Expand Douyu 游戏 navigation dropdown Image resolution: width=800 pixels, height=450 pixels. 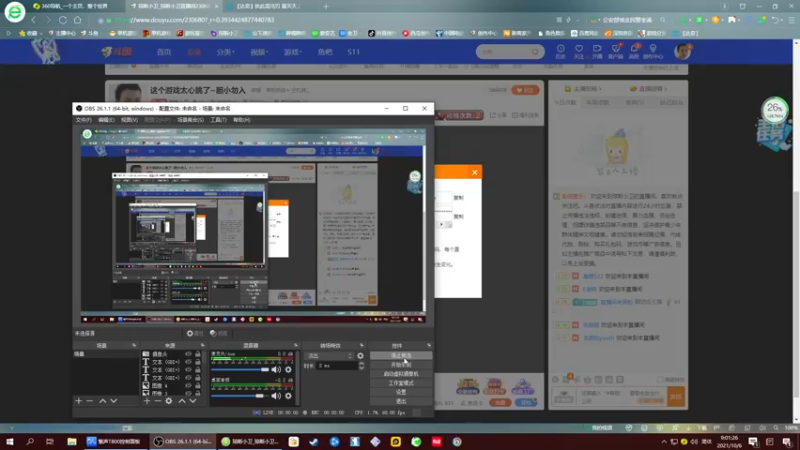(292, 52)
